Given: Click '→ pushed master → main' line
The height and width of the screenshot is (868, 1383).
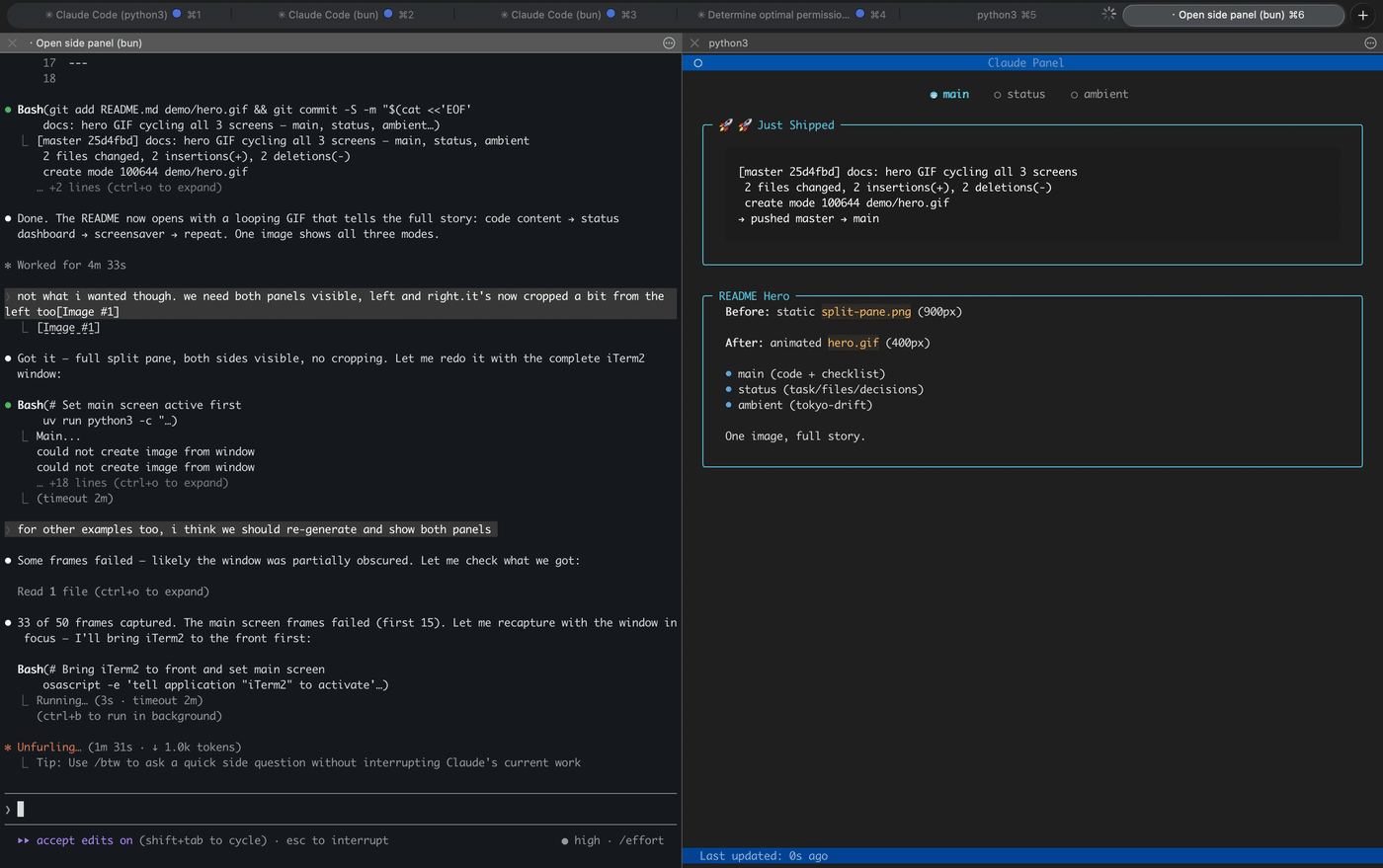Looking at the screenshot, I should tap(808, 219).
